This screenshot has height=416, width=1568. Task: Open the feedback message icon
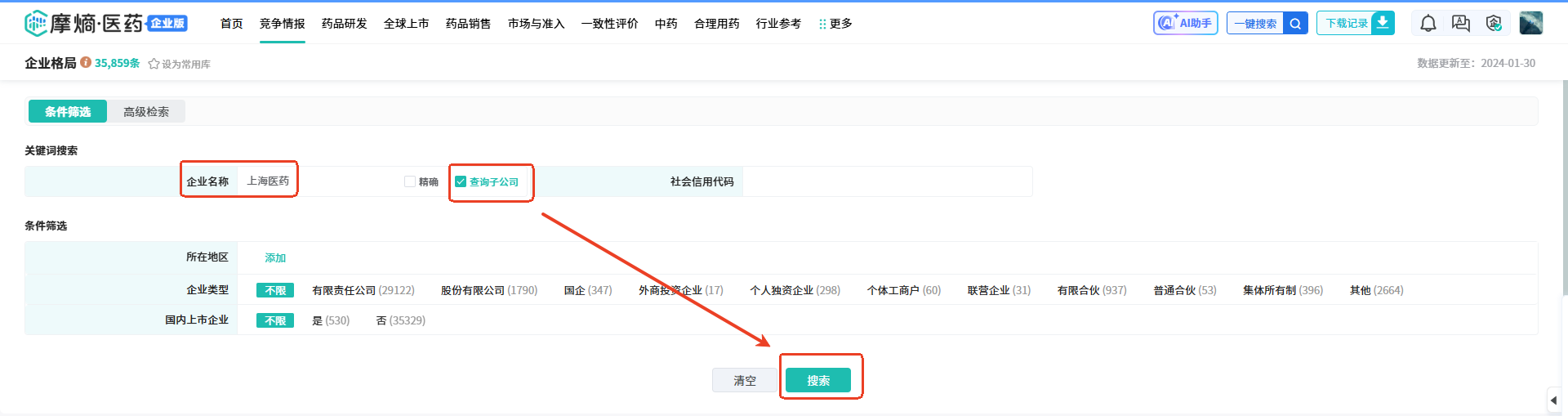tap(1461, 24)
